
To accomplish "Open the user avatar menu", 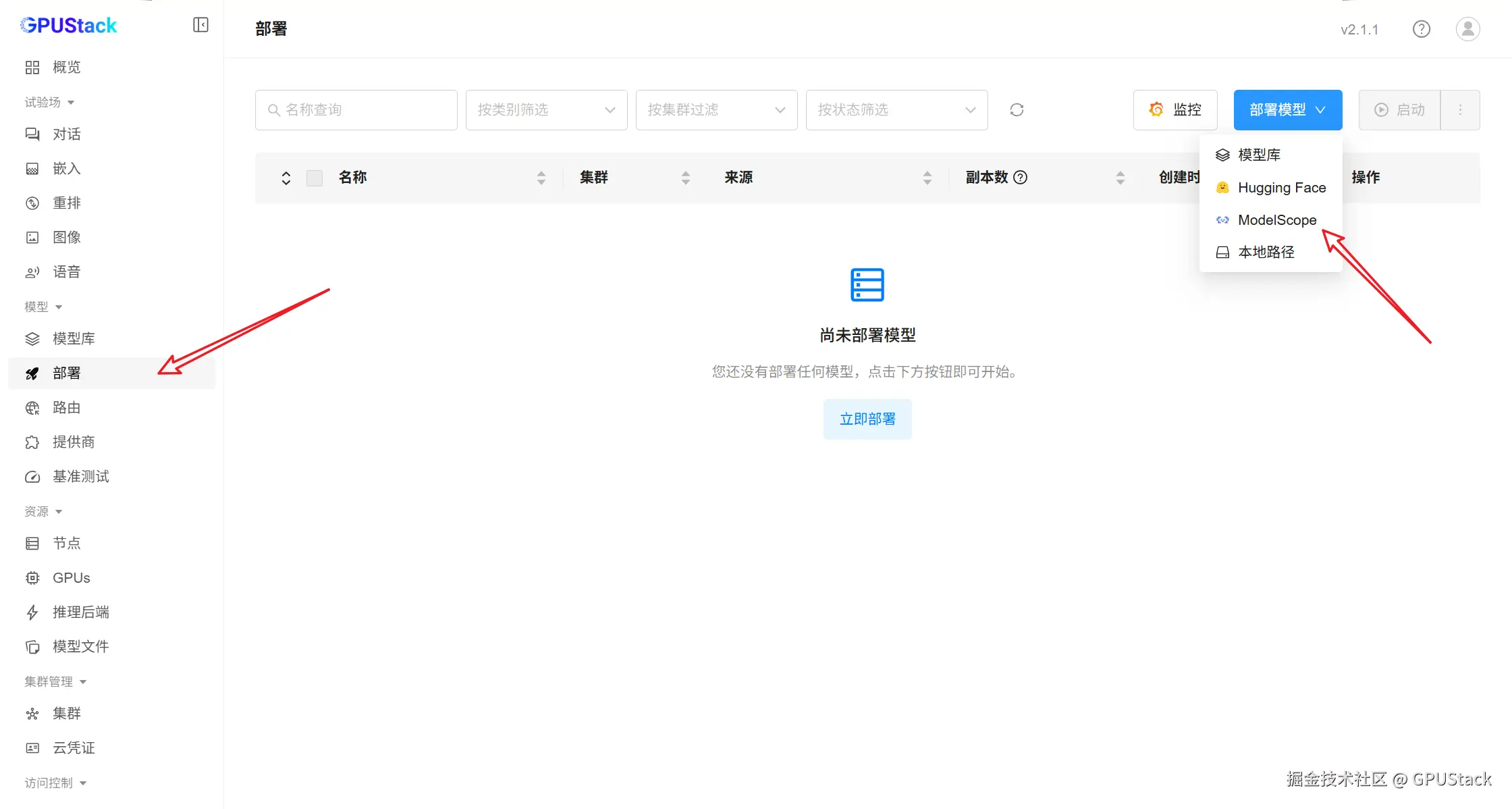I will click(1467, 29).
